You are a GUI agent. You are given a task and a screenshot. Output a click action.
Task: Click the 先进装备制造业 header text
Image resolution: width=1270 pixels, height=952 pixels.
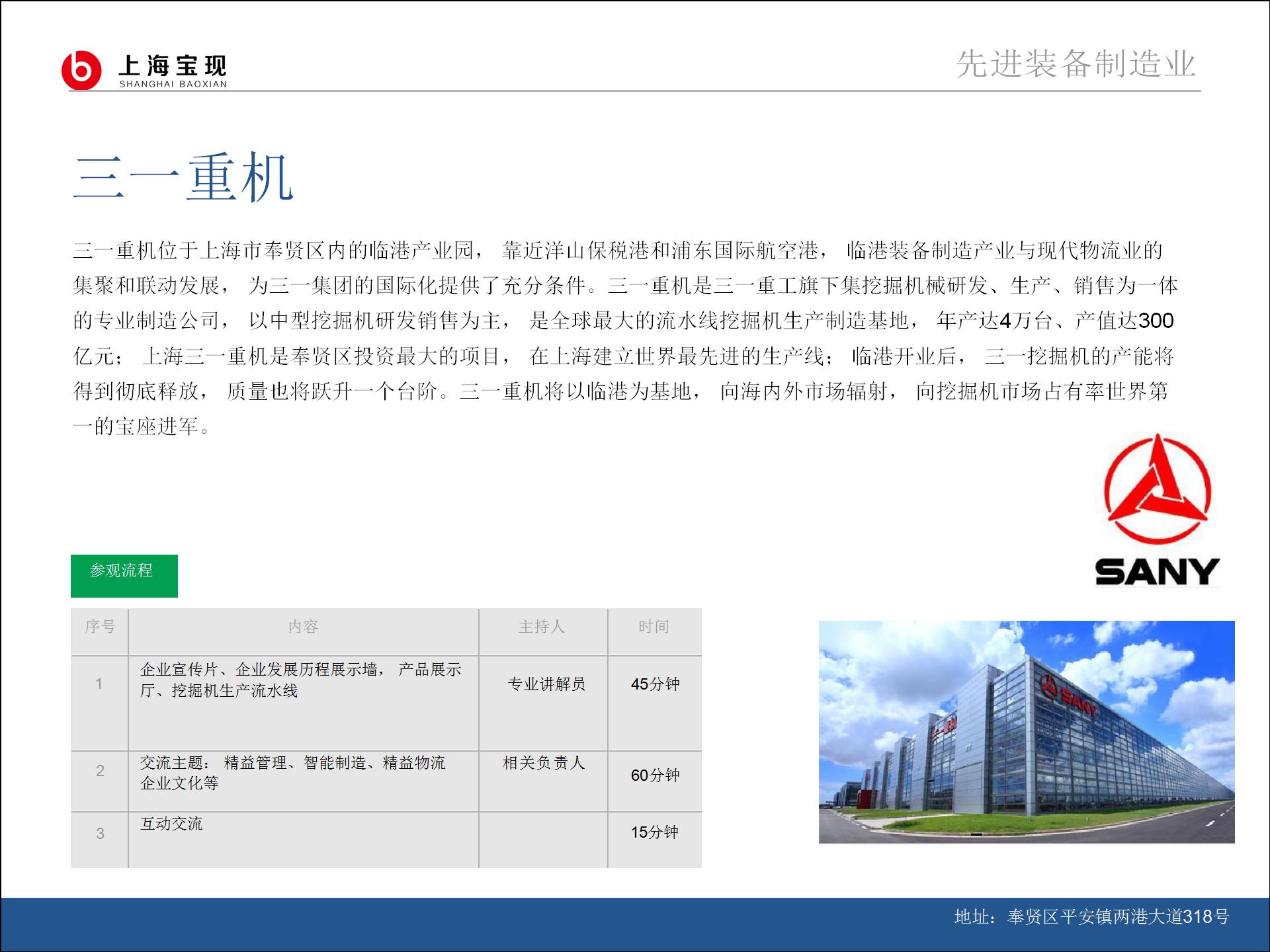pos(1076,64)
